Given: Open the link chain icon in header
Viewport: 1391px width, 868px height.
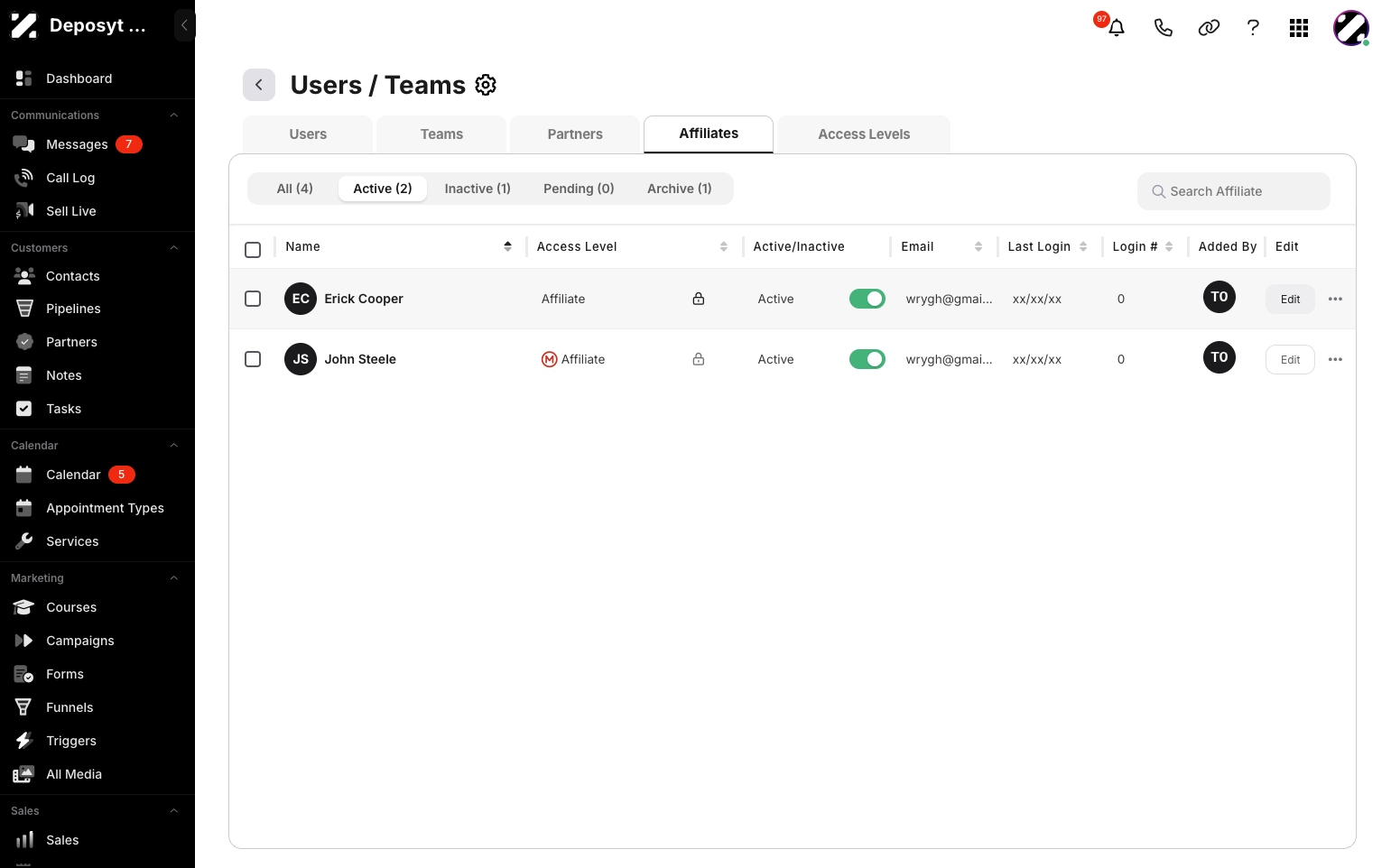Looking at the screenshot, I should pyautogui.click(x=1209, y=27).
